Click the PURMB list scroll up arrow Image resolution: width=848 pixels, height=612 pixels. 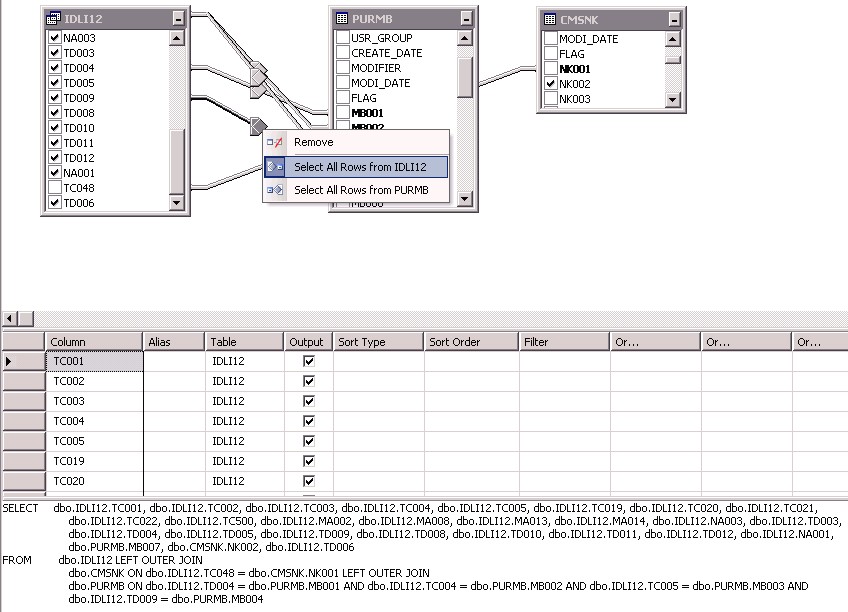[465, 38]
